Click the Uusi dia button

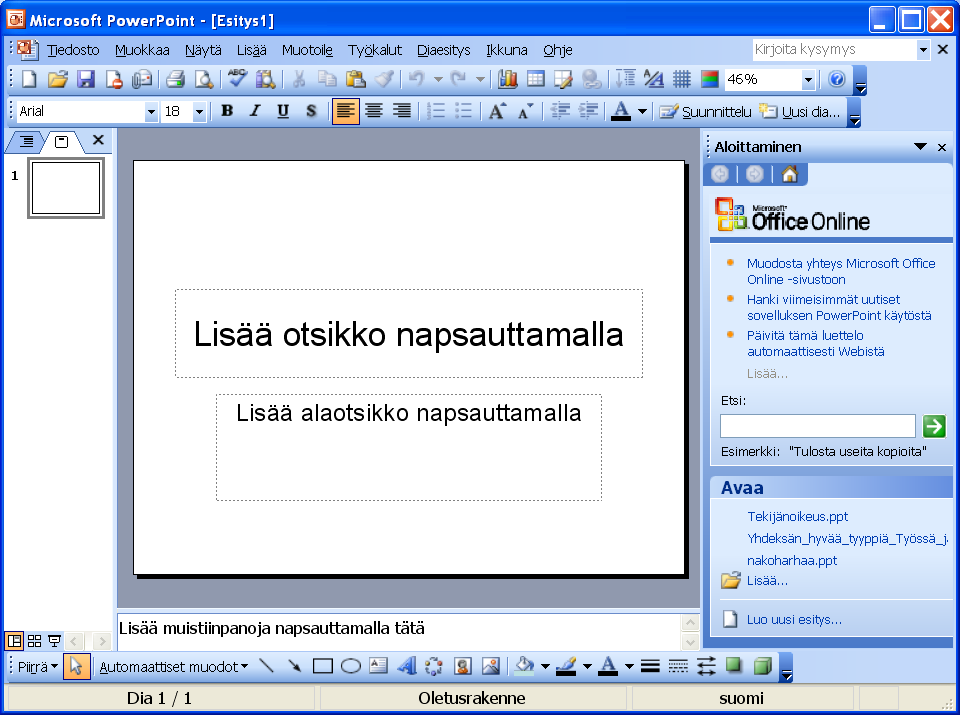pyautogui.click(x=800, y=111)
